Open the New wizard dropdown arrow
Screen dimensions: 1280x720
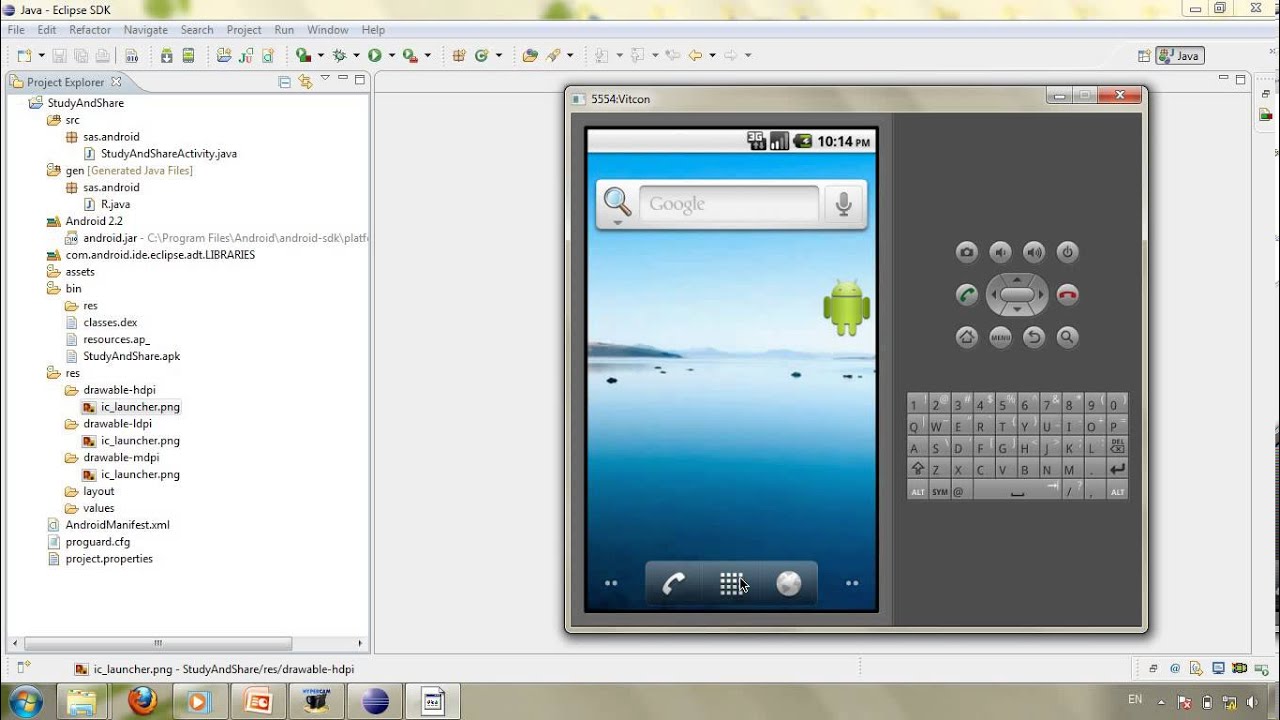point(40,56)
